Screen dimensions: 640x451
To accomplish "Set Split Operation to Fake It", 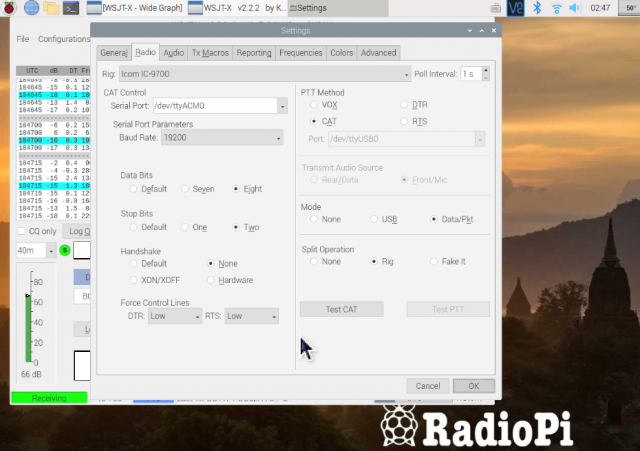I will 448,261.
